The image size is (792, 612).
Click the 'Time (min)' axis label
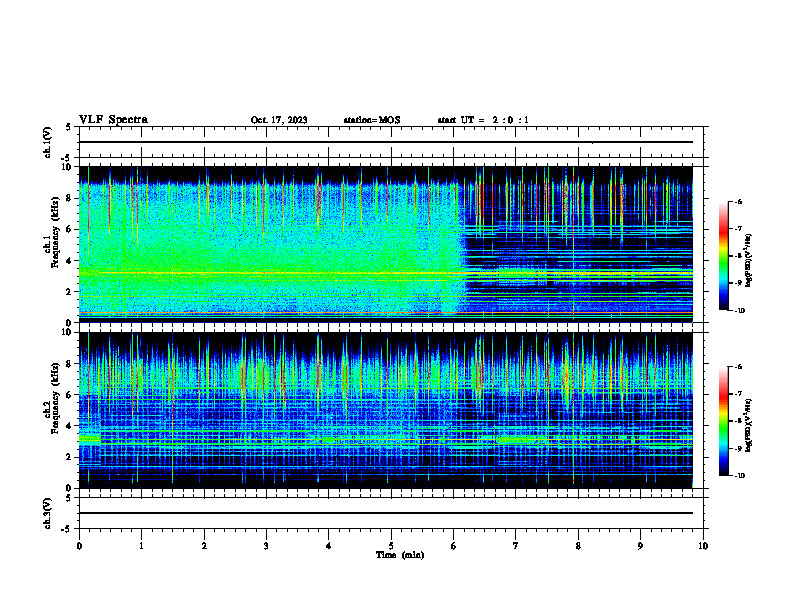point(400,555)
